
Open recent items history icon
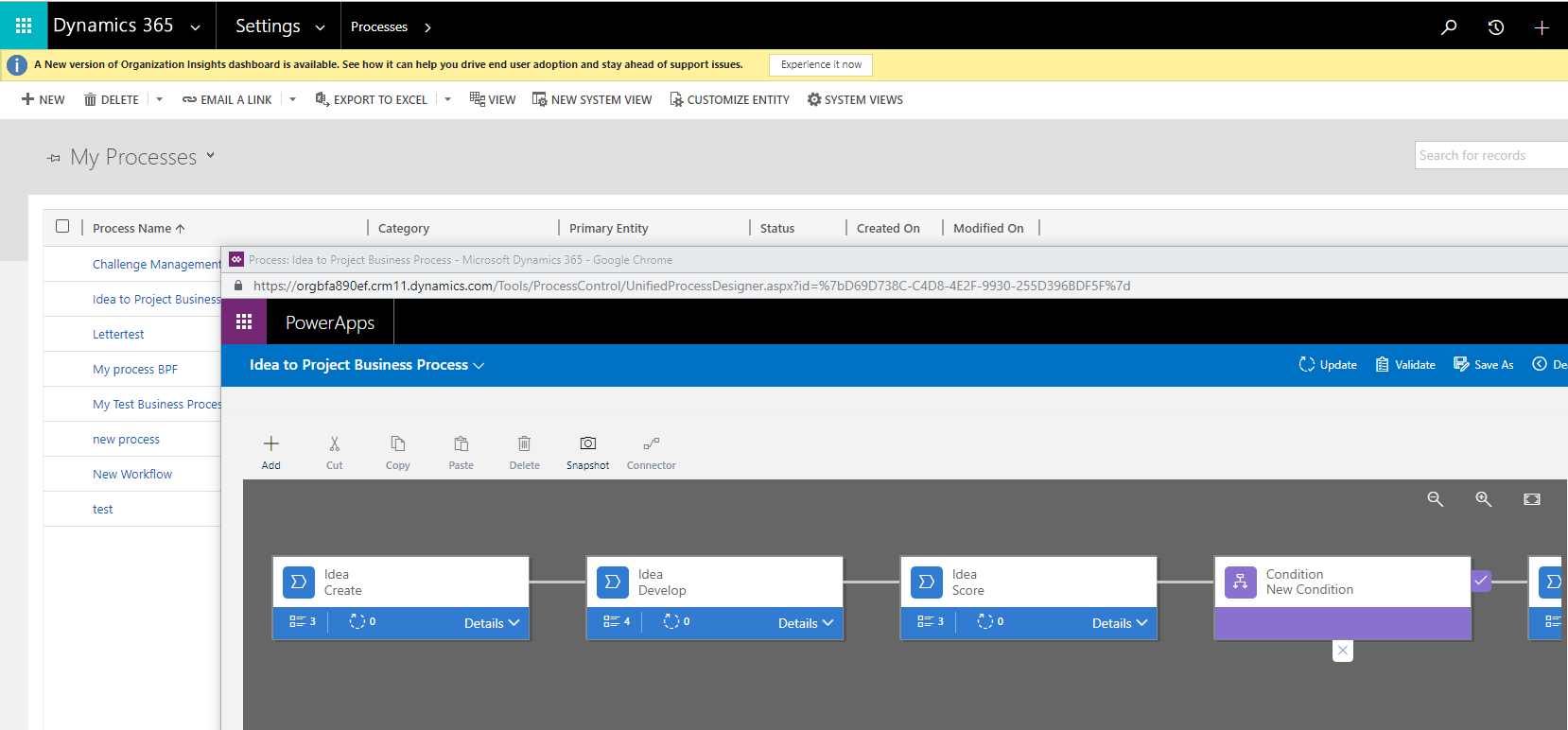pyautogui.click(x=1495, y=27)
